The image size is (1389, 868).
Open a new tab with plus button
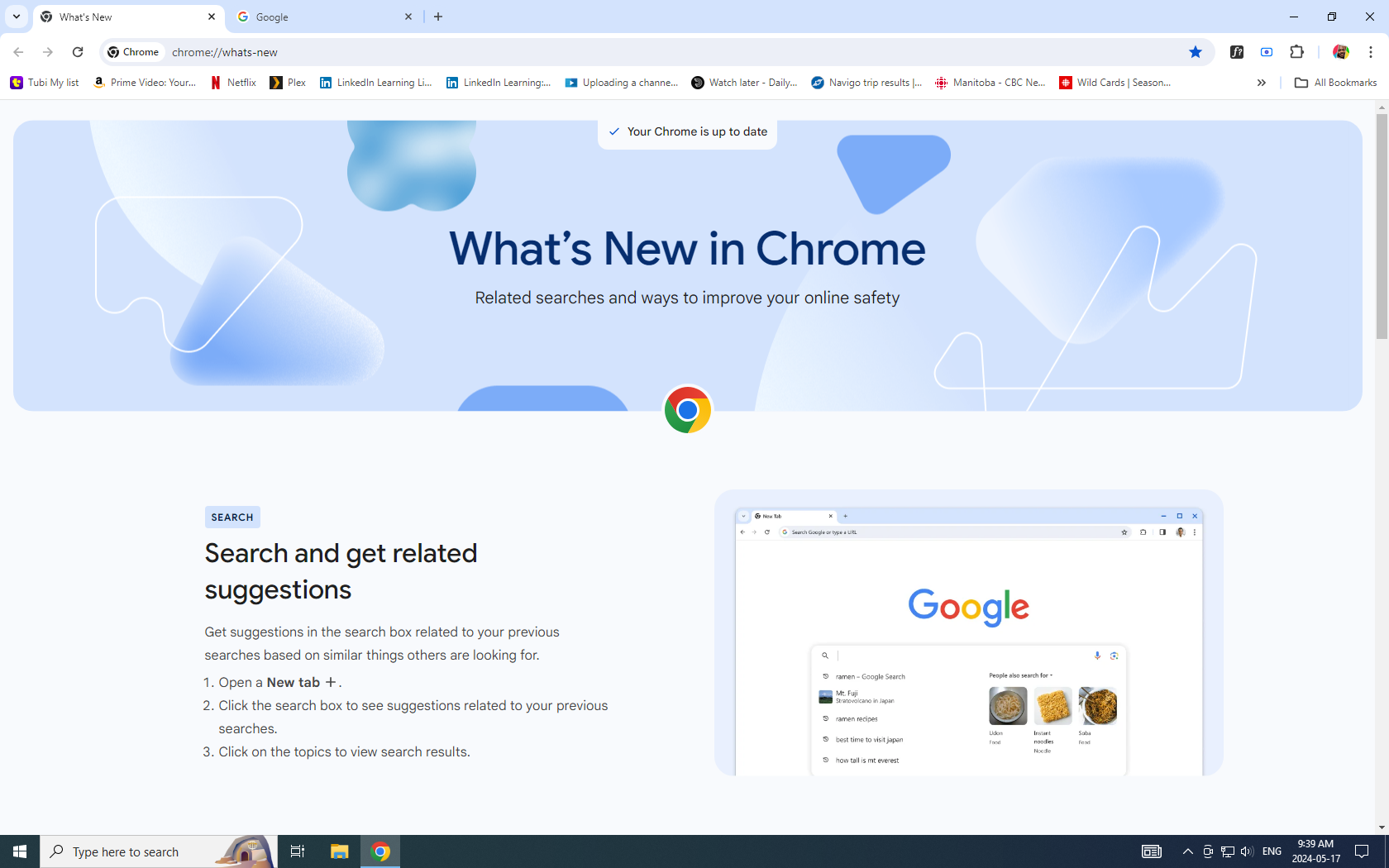438,17
